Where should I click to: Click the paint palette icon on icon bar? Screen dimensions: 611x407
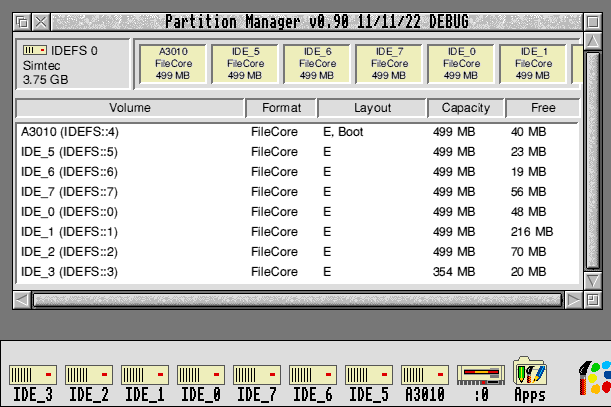[595, 377]
